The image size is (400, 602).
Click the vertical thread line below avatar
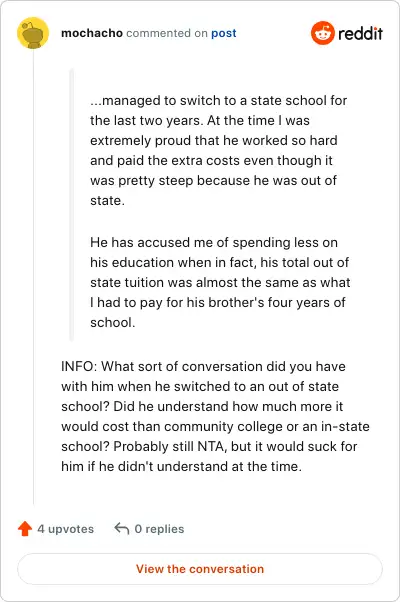click(x=33, y=276)
